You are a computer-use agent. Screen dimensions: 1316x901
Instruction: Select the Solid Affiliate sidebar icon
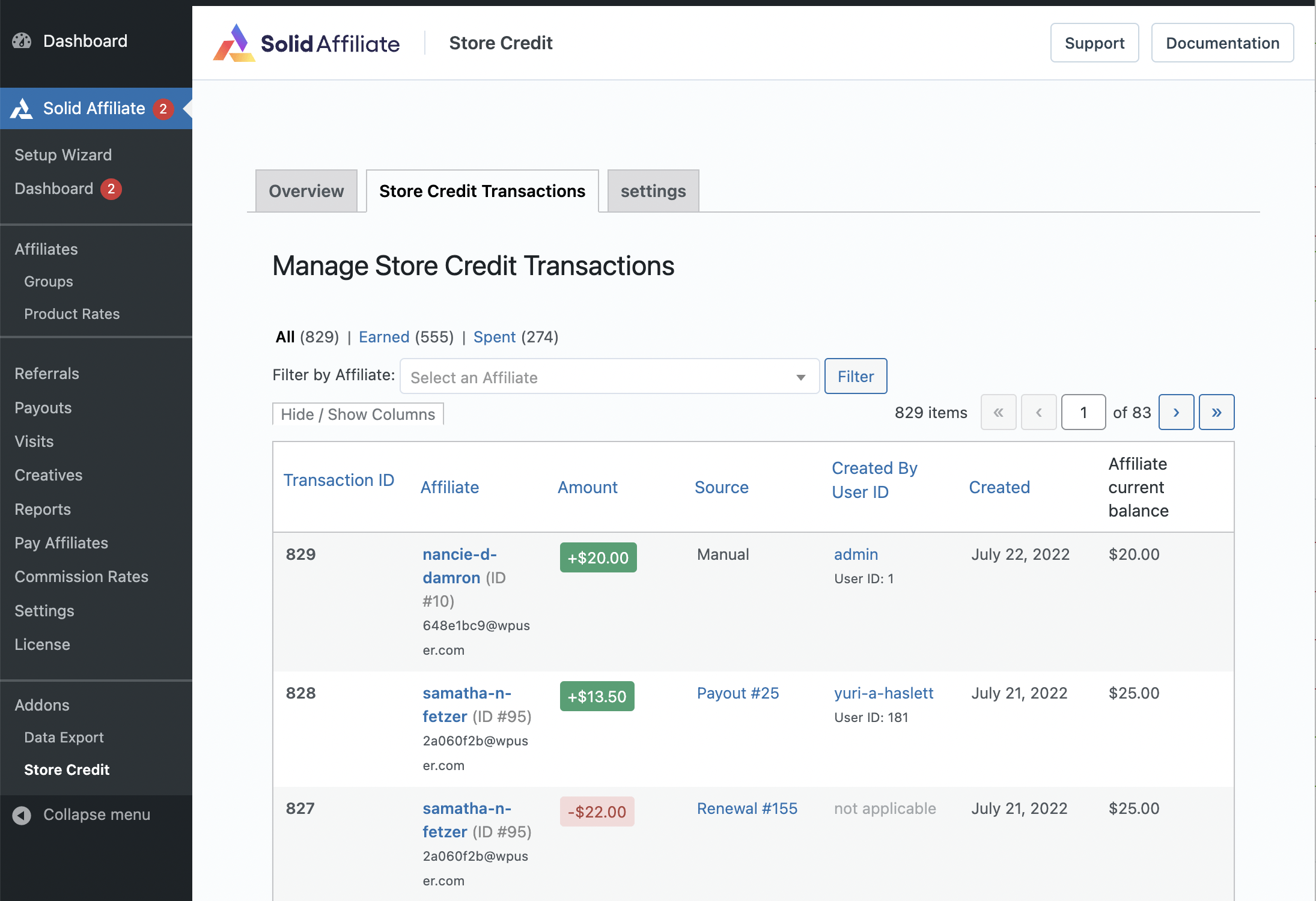coord(22,109)
